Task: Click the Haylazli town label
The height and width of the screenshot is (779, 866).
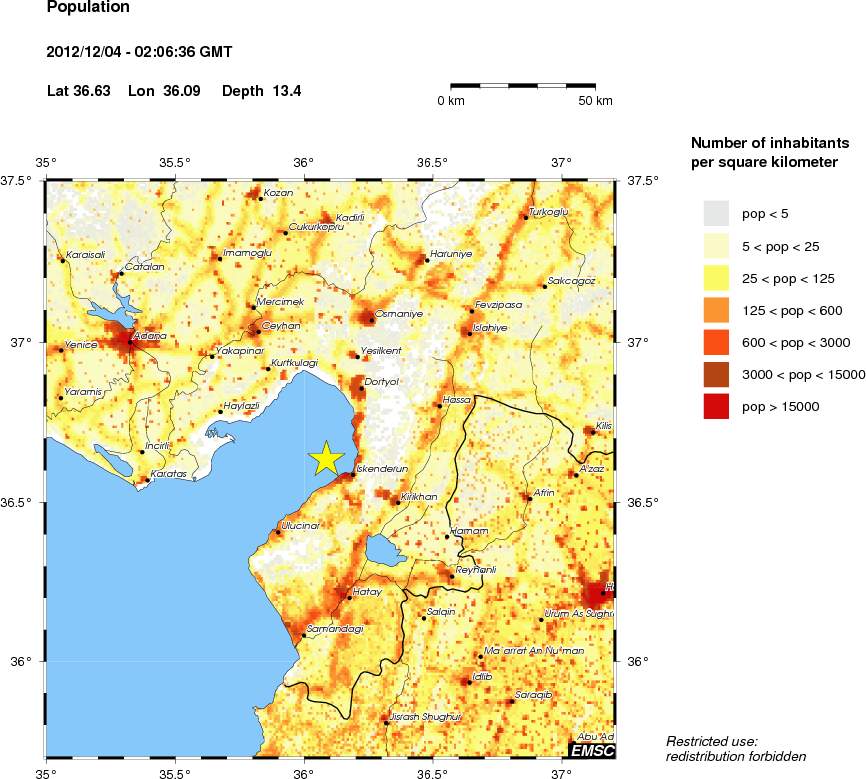Action: click(241, 406)
